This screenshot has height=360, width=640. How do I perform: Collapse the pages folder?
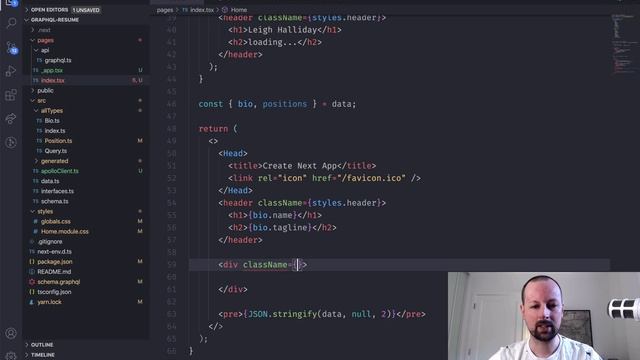point(33,40)
